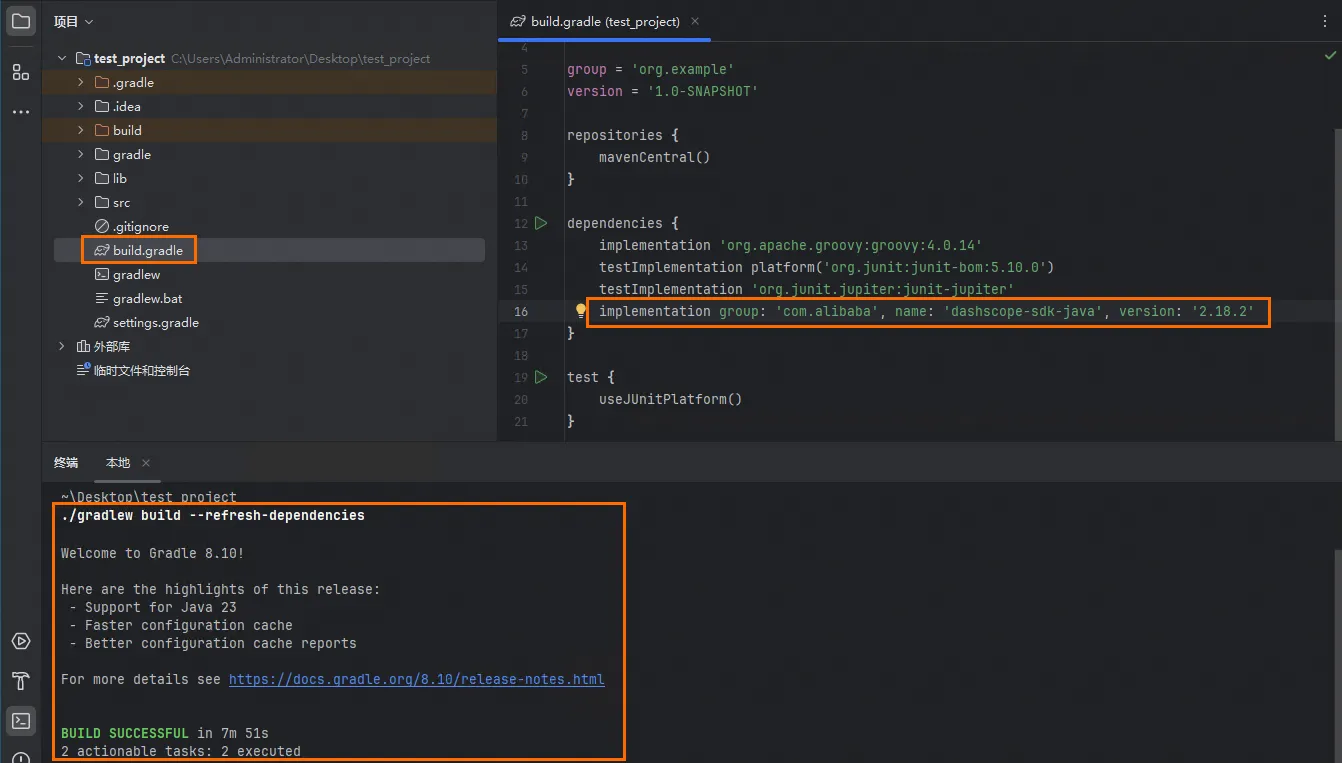Image resolution: width=1342 pixels, height=763 pixels.
Task: Click the run gutter arrow beside dependencies
Action: coord(541,223)
